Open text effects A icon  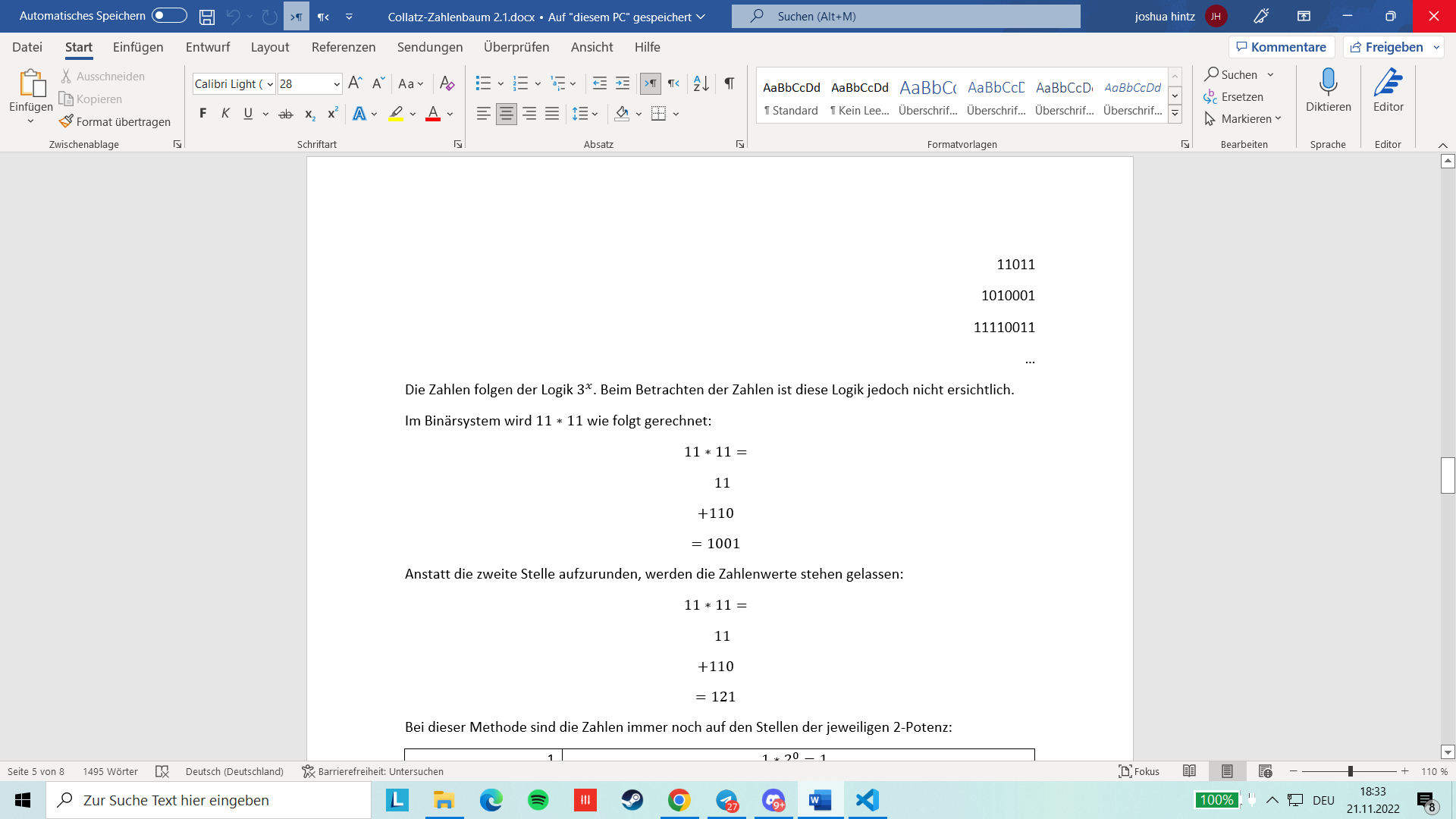coord(359,114)
